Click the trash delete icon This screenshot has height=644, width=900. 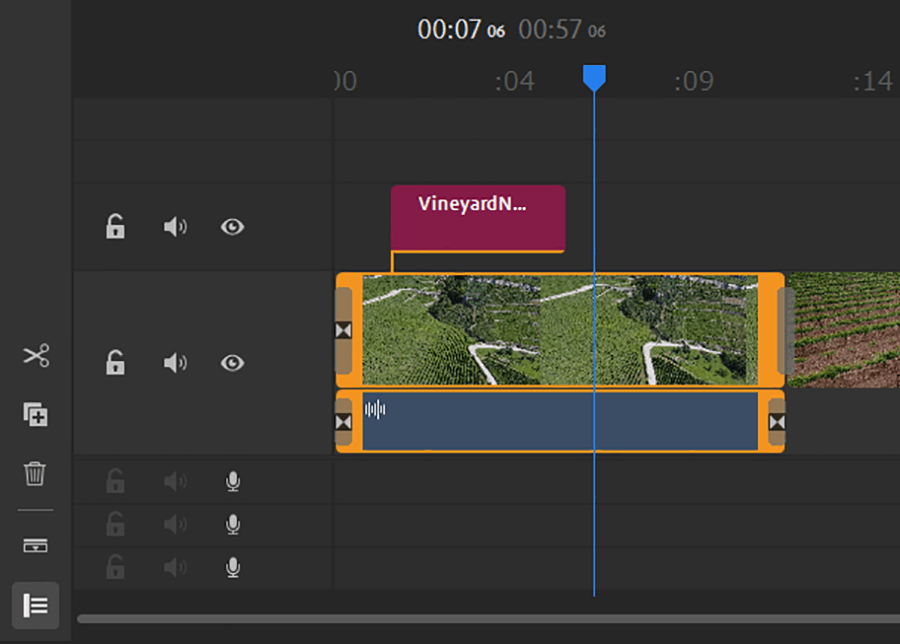coord(36,473)
